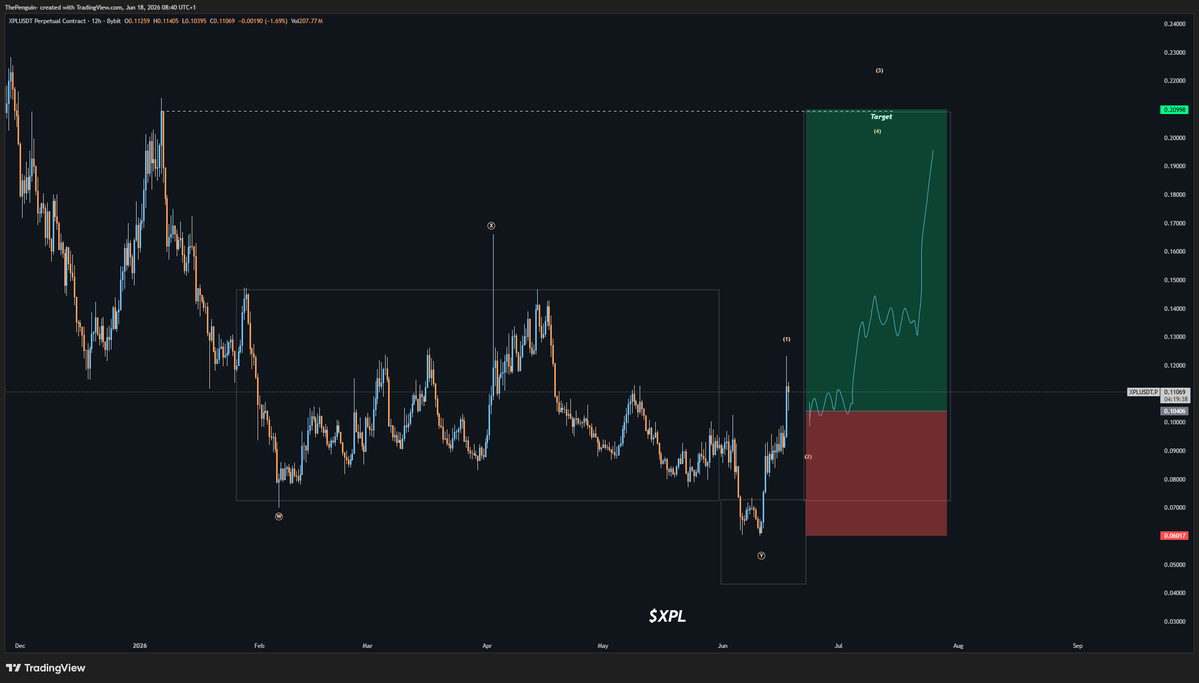Click the Sep label on time axis
Image resolution: width=1199 pixels, height=683 pixels.
pyautogui.click(x=1077, y=646)
